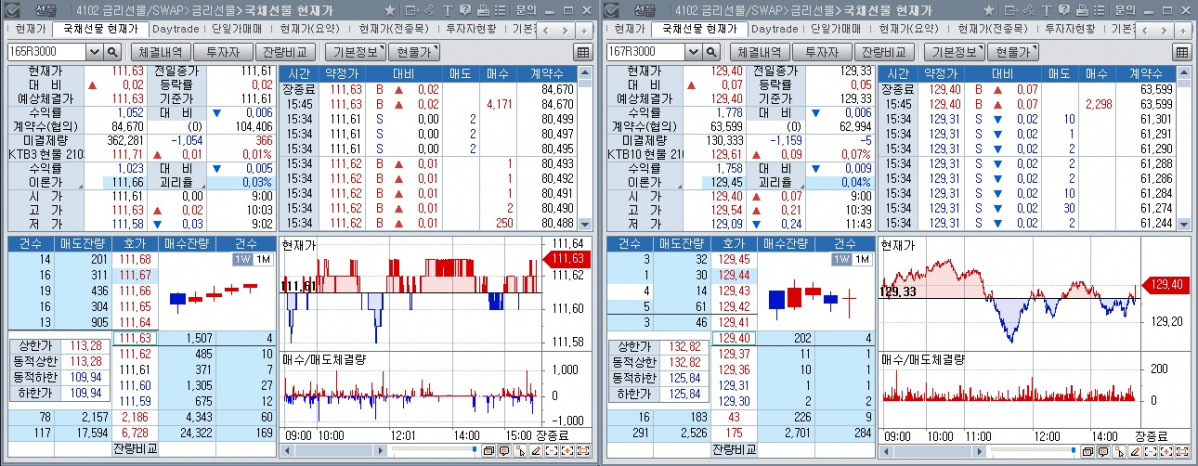Open list icon in left window title bar
This screenshot has height=466, width=1198.
[x=499, y=11]
